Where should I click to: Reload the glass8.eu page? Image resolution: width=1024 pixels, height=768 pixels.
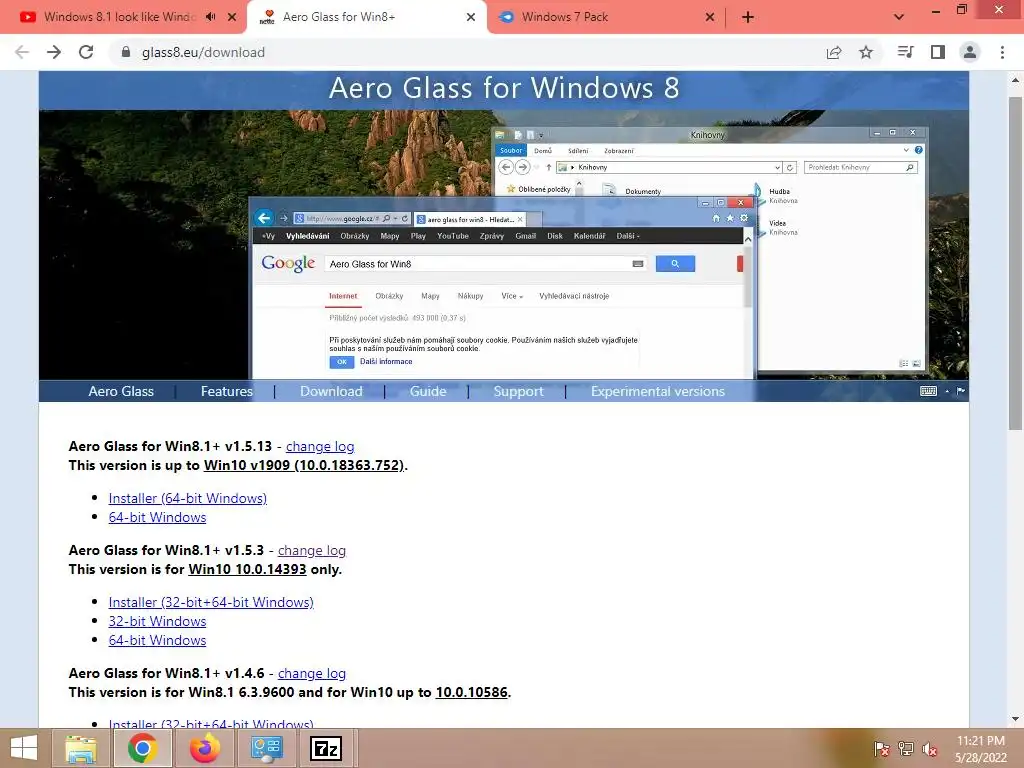click(x=86, y=52)
